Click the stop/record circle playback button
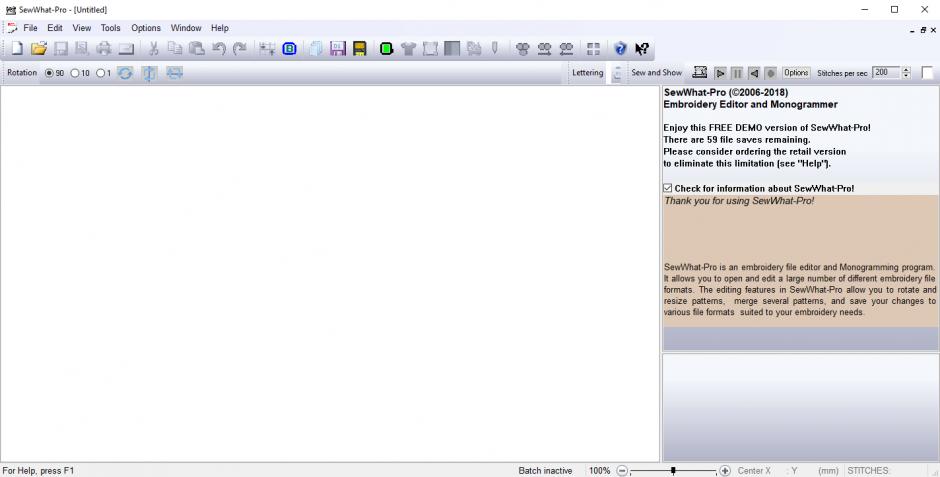 coord(770,73)
